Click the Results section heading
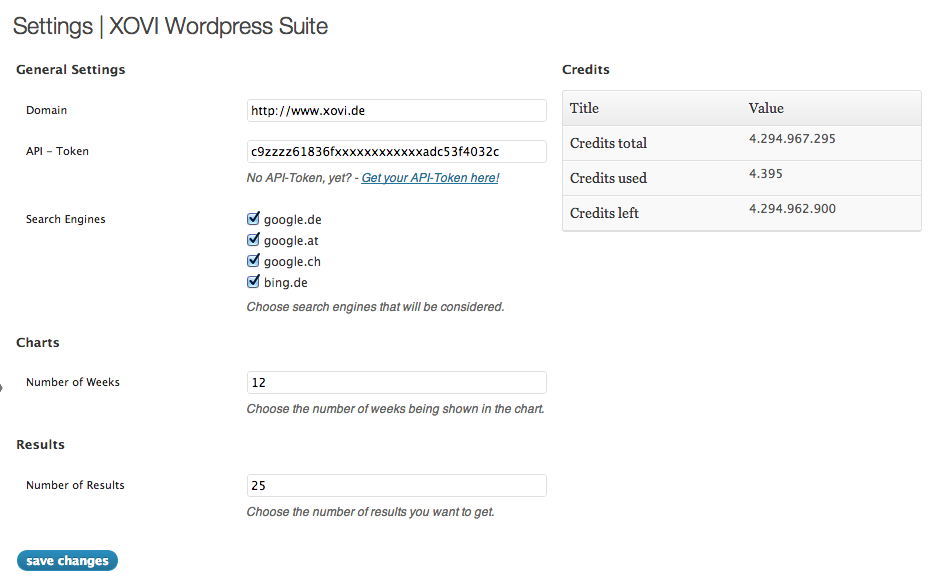Screen dimensions: 936x586 40,445
